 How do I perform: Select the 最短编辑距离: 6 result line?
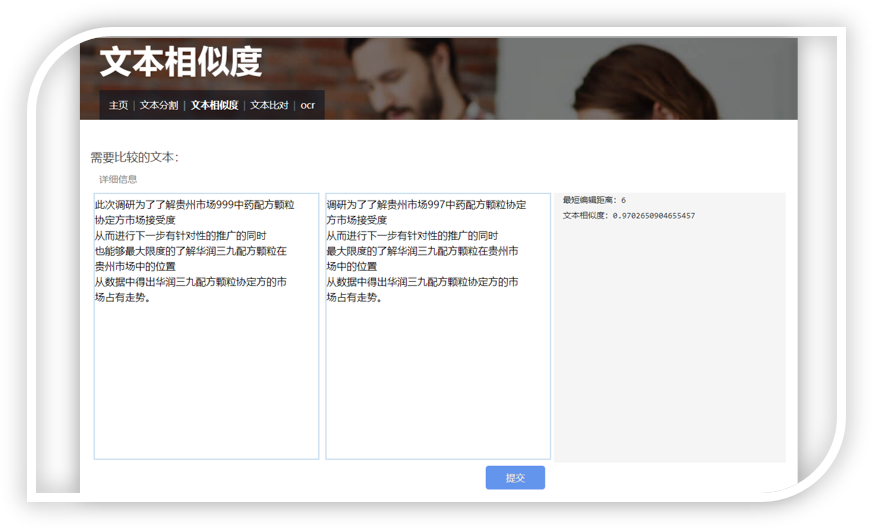tap(594, 200)
